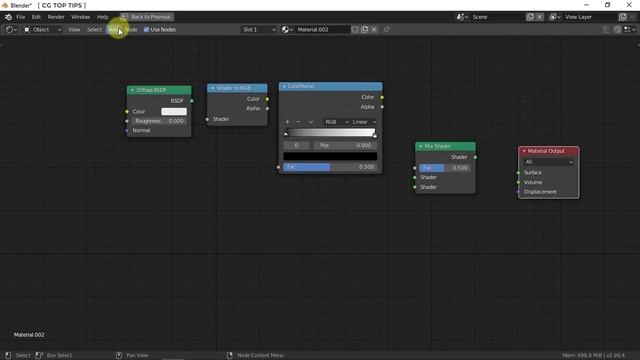
Task: Open the editor type selector icon
Action: pyautogui.click(x=11, y=30)
